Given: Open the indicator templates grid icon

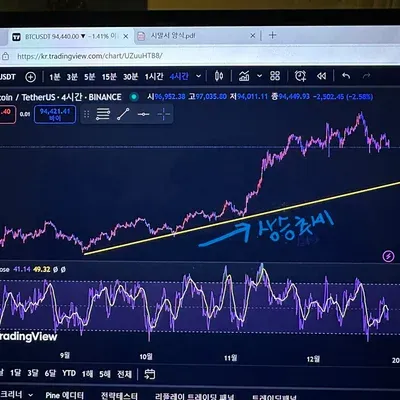Looking at the screenshot, I should click(x=275, y=76).
